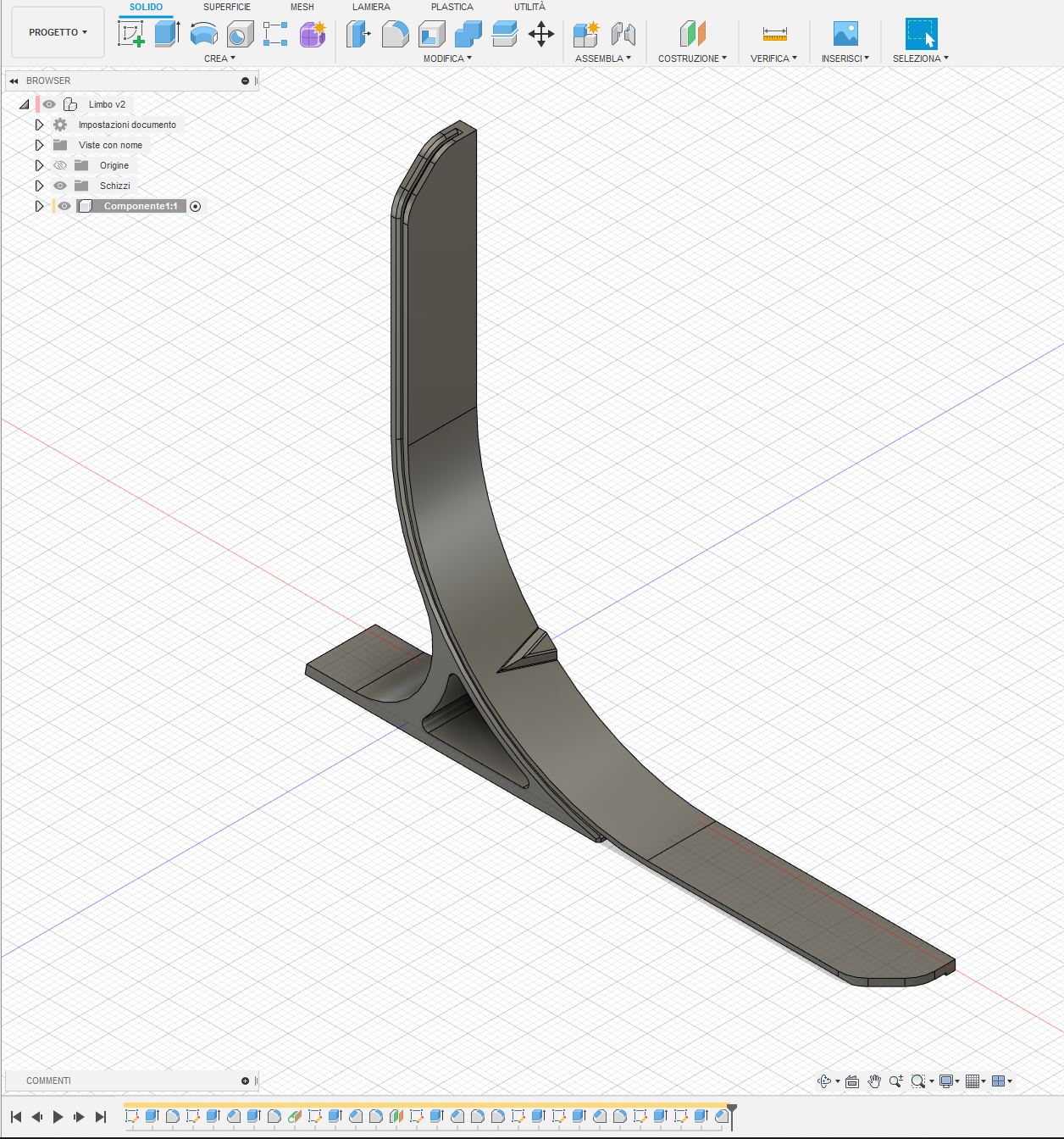
Task: Hide the Schizzi folder
Action: (x=60, y=186)
